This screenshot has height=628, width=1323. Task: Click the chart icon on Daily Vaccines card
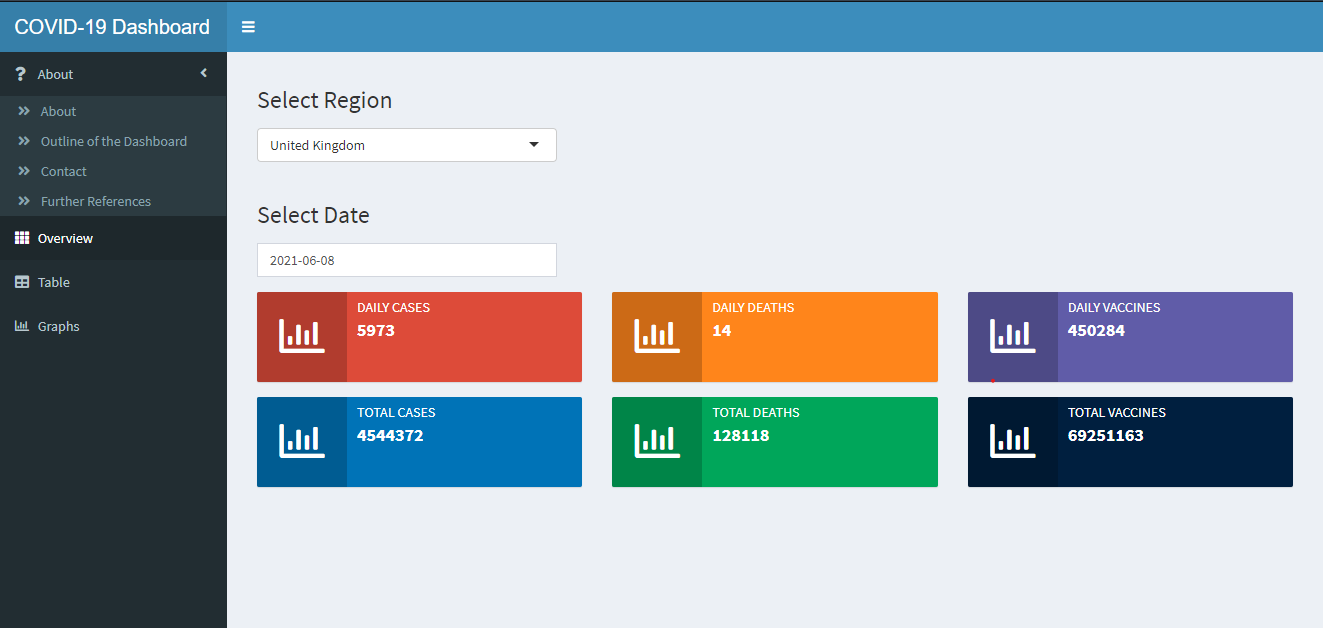[x=1012, y=337]
